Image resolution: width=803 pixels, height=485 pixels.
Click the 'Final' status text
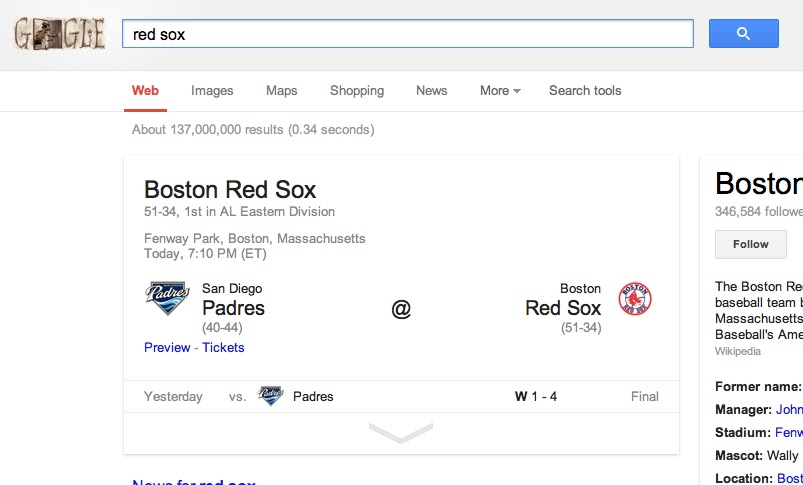coord(645,396)
